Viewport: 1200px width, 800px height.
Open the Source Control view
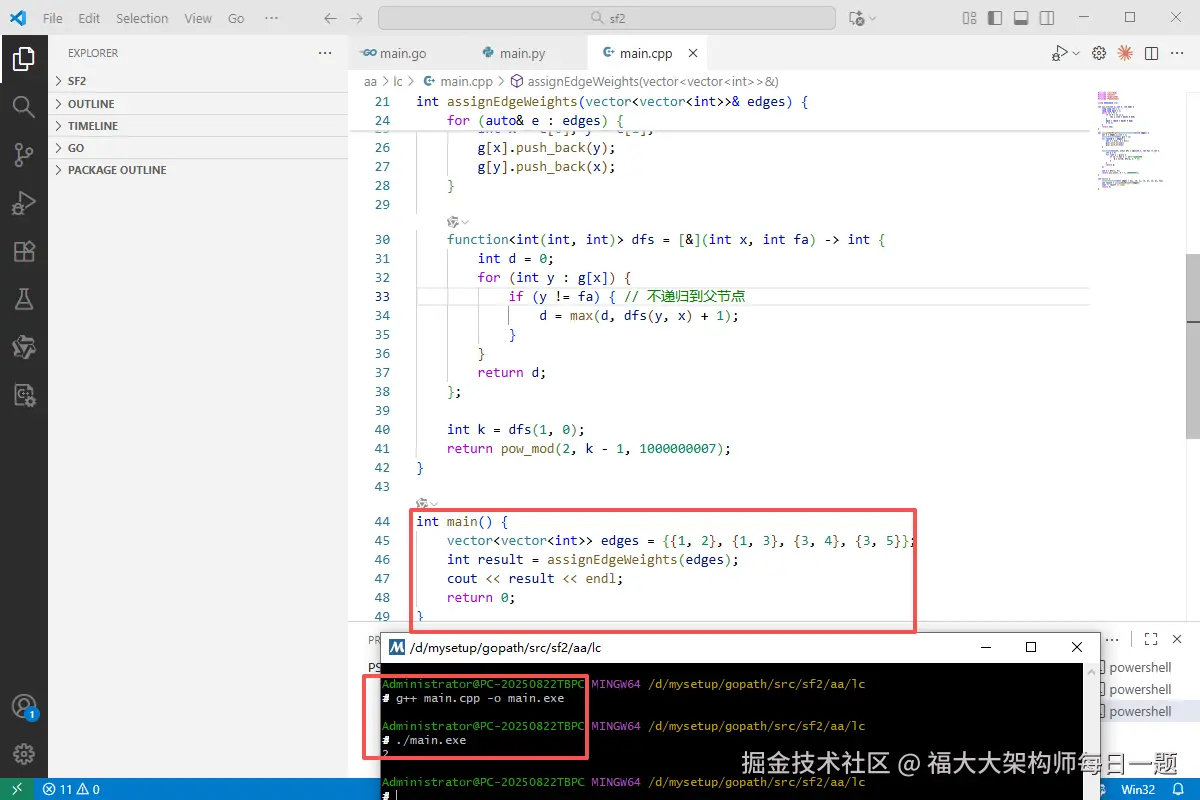point(24,154)
